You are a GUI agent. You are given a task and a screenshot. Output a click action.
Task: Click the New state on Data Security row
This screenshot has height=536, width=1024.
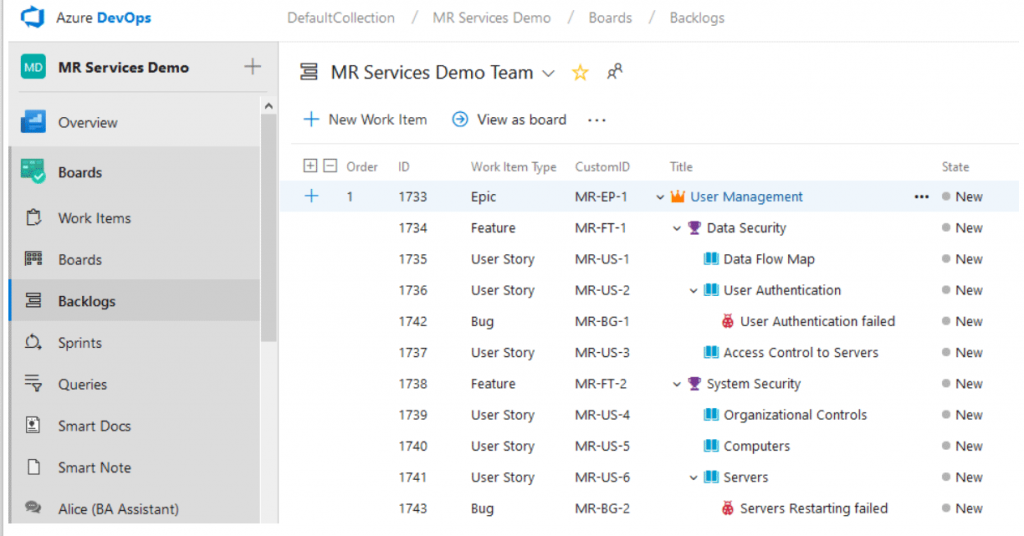click(x=969, y=228)
